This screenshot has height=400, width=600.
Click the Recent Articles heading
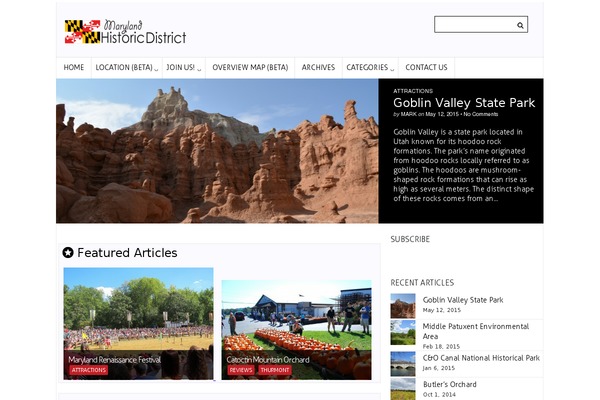click(422, 283)
